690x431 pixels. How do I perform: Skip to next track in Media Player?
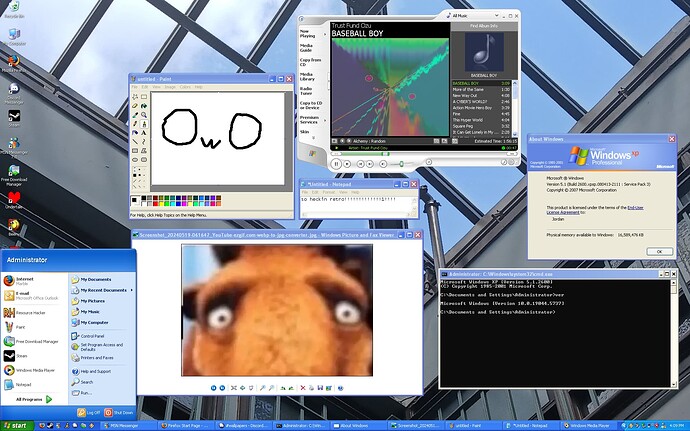click(370, 164)
